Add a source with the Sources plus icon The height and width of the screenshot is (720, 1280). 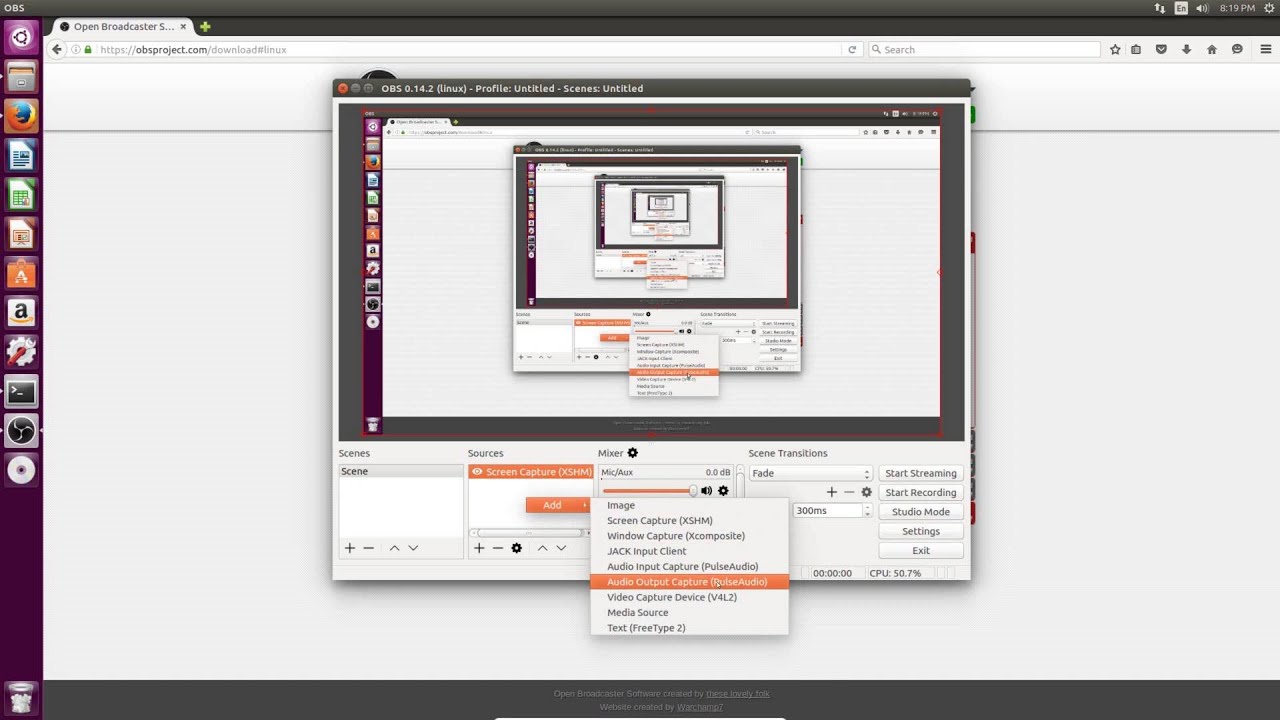(479, 548)
